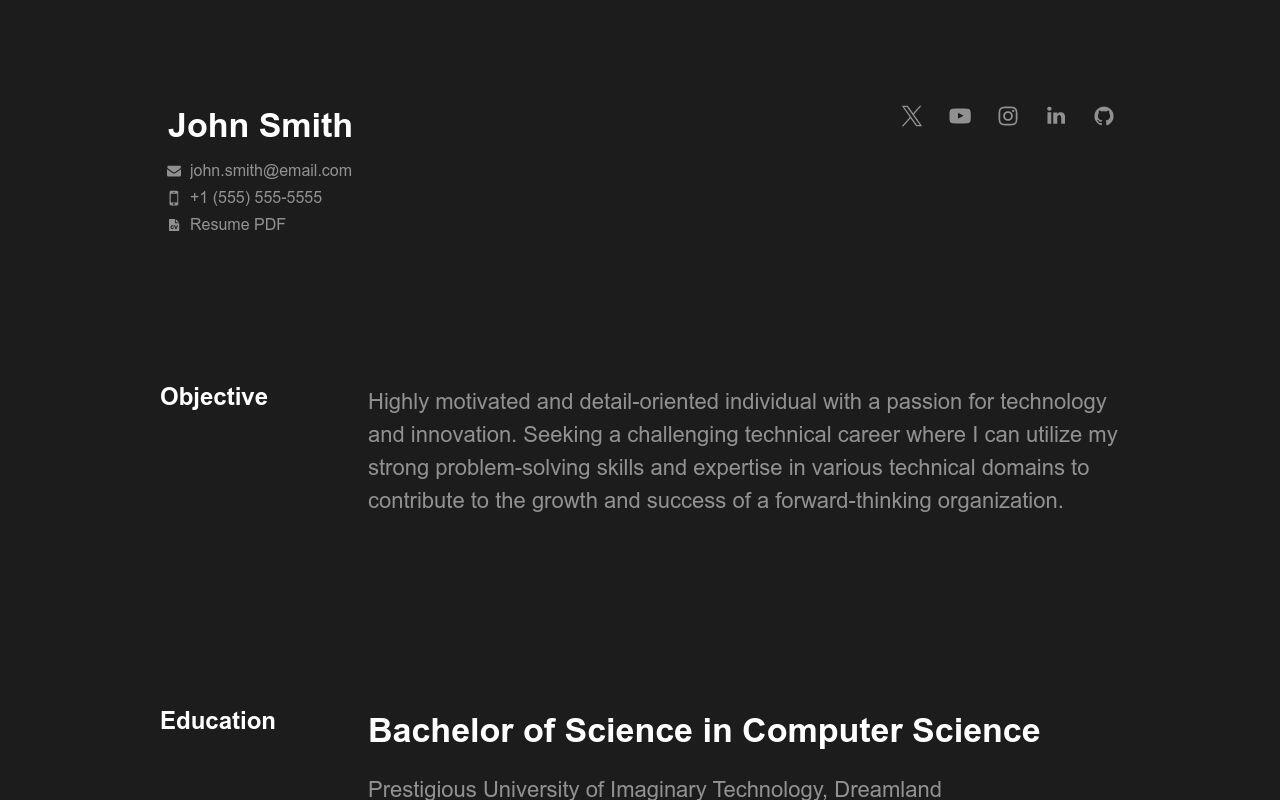Click the envelope icon beside the email

174,171
